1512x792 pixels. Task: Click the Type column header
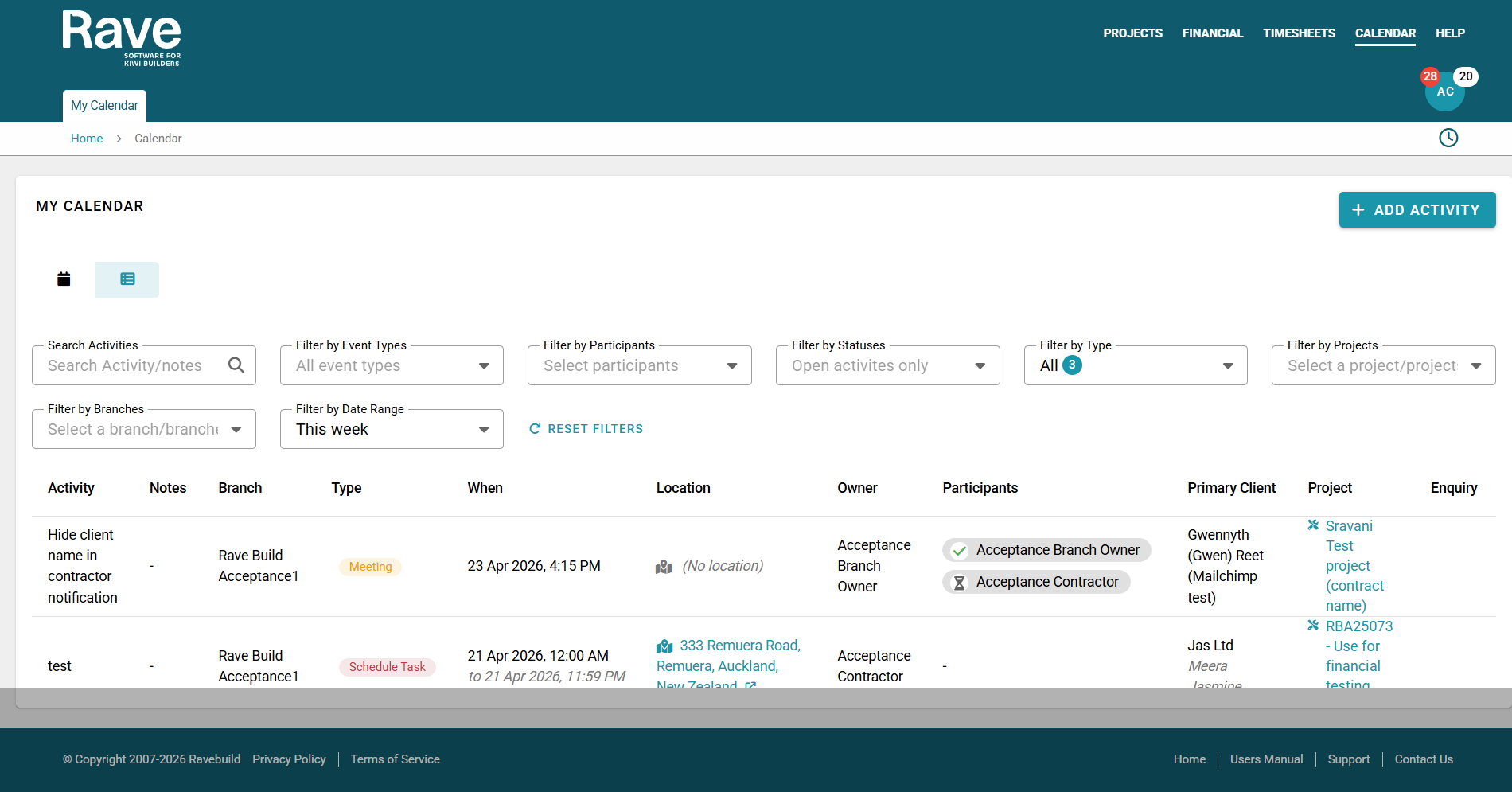(347, 488)
